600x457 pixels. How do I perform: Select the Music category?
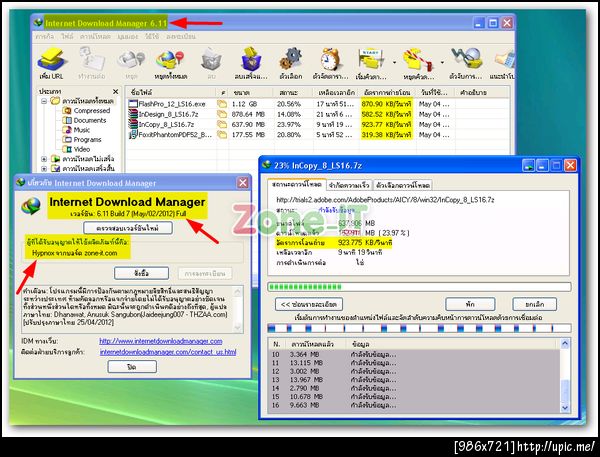[77, 130]
